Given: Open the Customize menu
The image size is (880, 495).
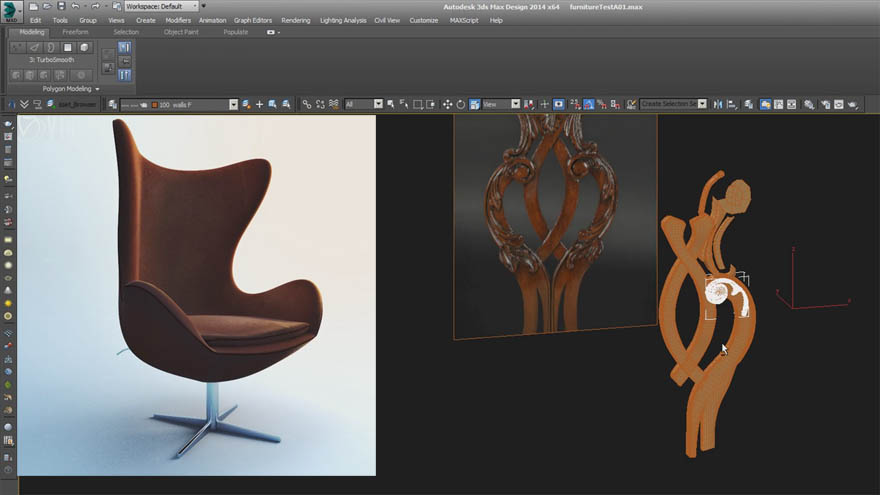Looking at the screenshot, I should point(423,20).
